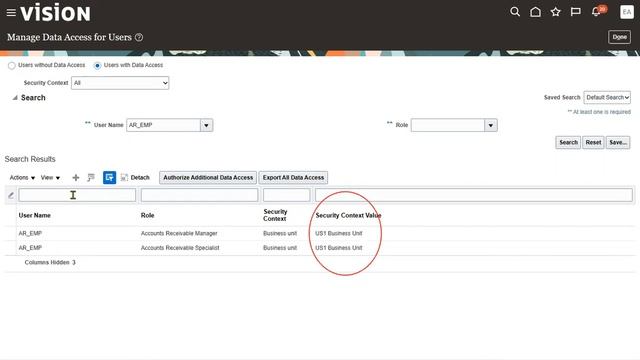Click the Columns Hidden 3 text
Viewport: 640px width, 360px height.
point(50,262)
